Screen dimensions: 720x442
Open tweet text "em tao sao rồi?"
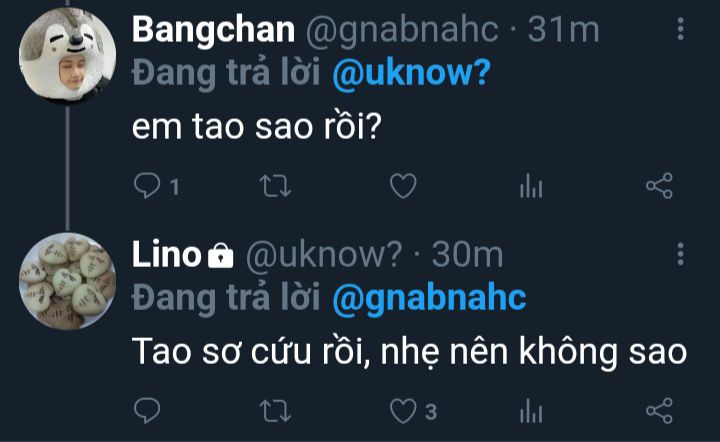click(x=254, y=130)
